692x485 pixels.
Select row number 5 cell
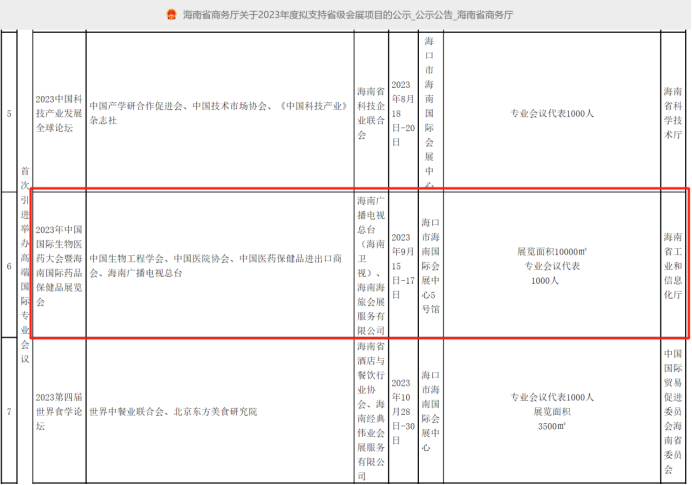click(x=9, y=113)
